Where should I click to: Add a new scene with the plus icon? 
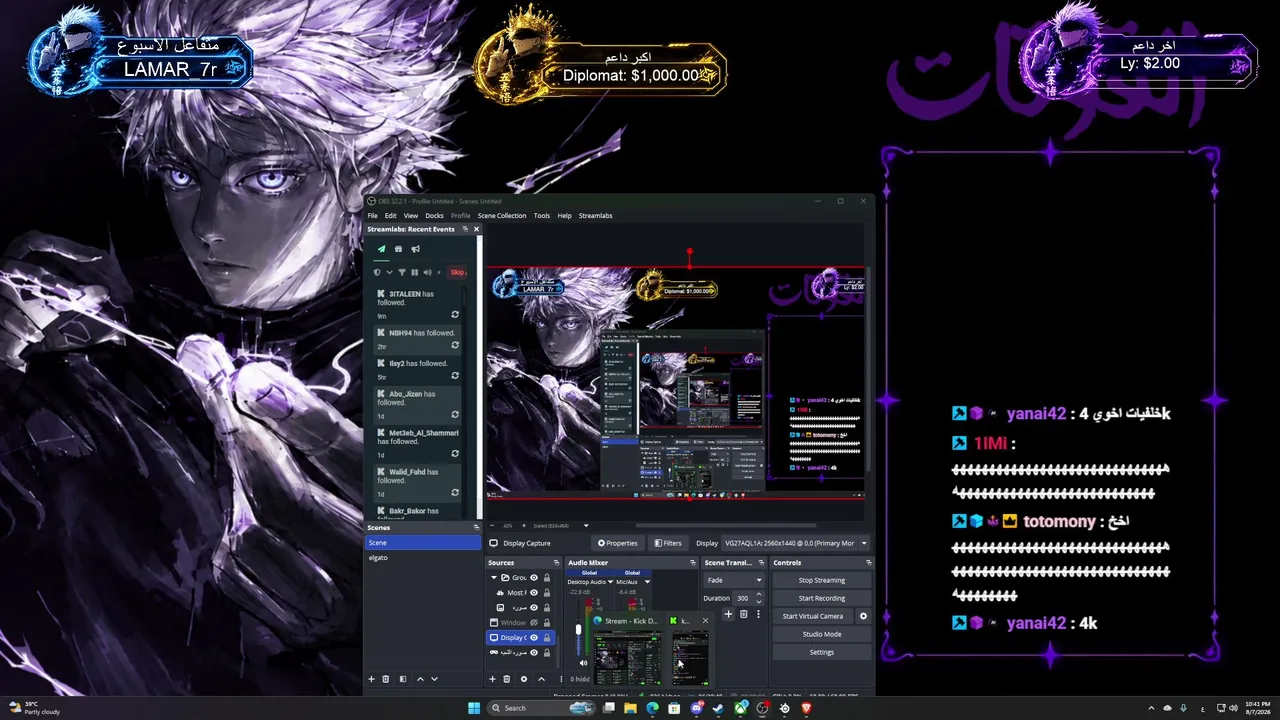click(372, 679)
